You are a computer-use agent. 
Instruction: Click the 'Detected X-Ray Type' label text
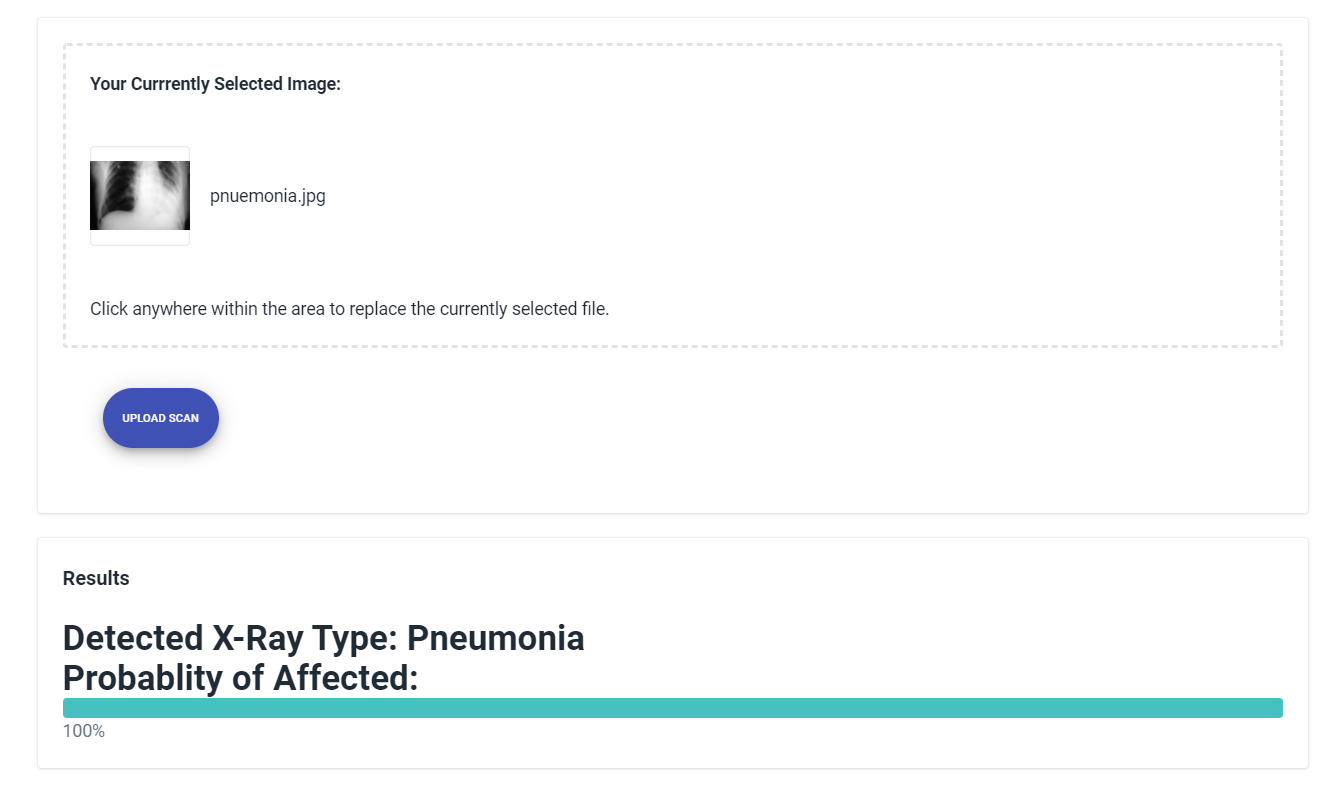pyautogui.click(x=230, y=638)
